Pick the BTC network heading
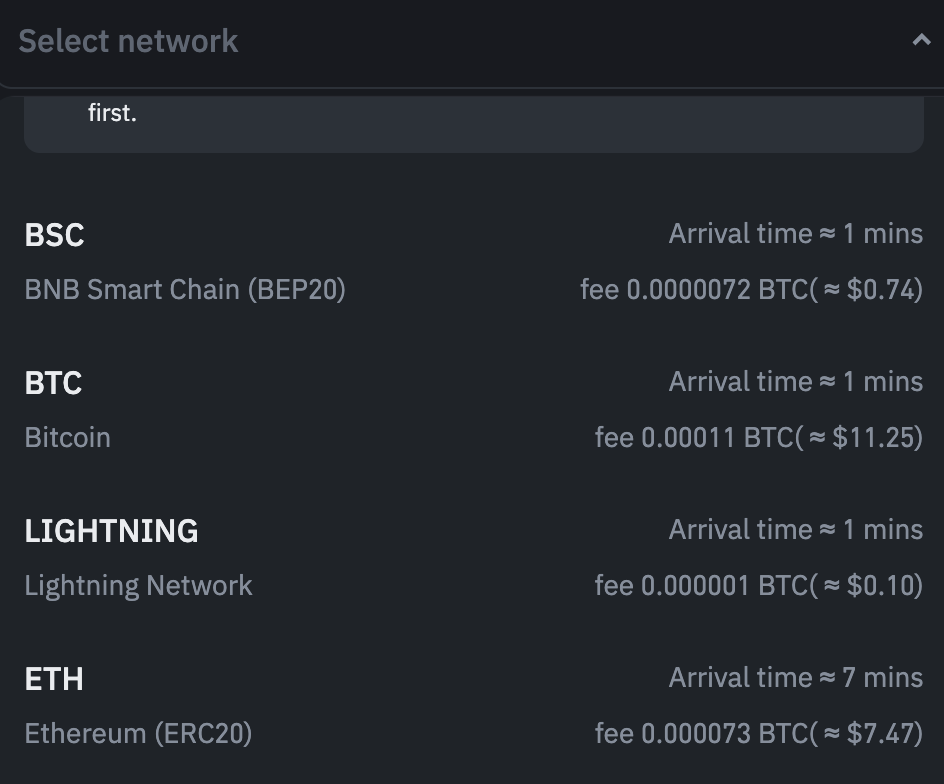The width and height of the screenshot is (944, 784). [53, 383]
